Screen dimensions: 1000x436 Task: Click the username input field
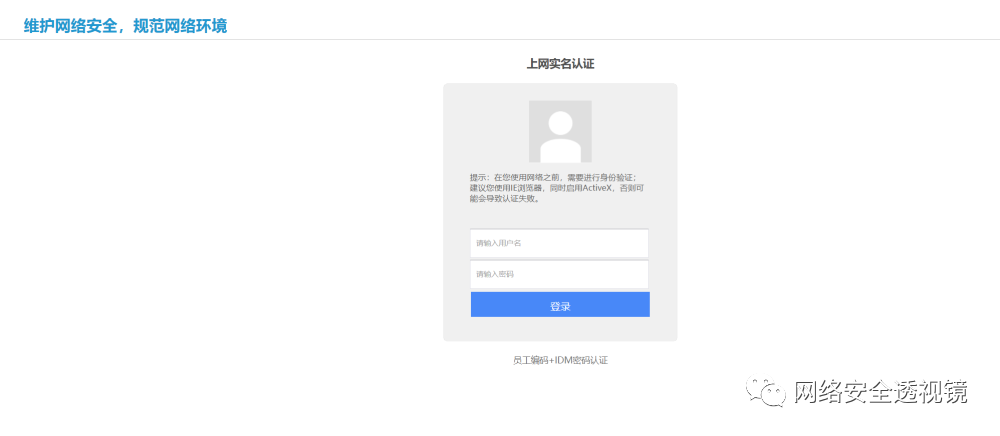559,243
